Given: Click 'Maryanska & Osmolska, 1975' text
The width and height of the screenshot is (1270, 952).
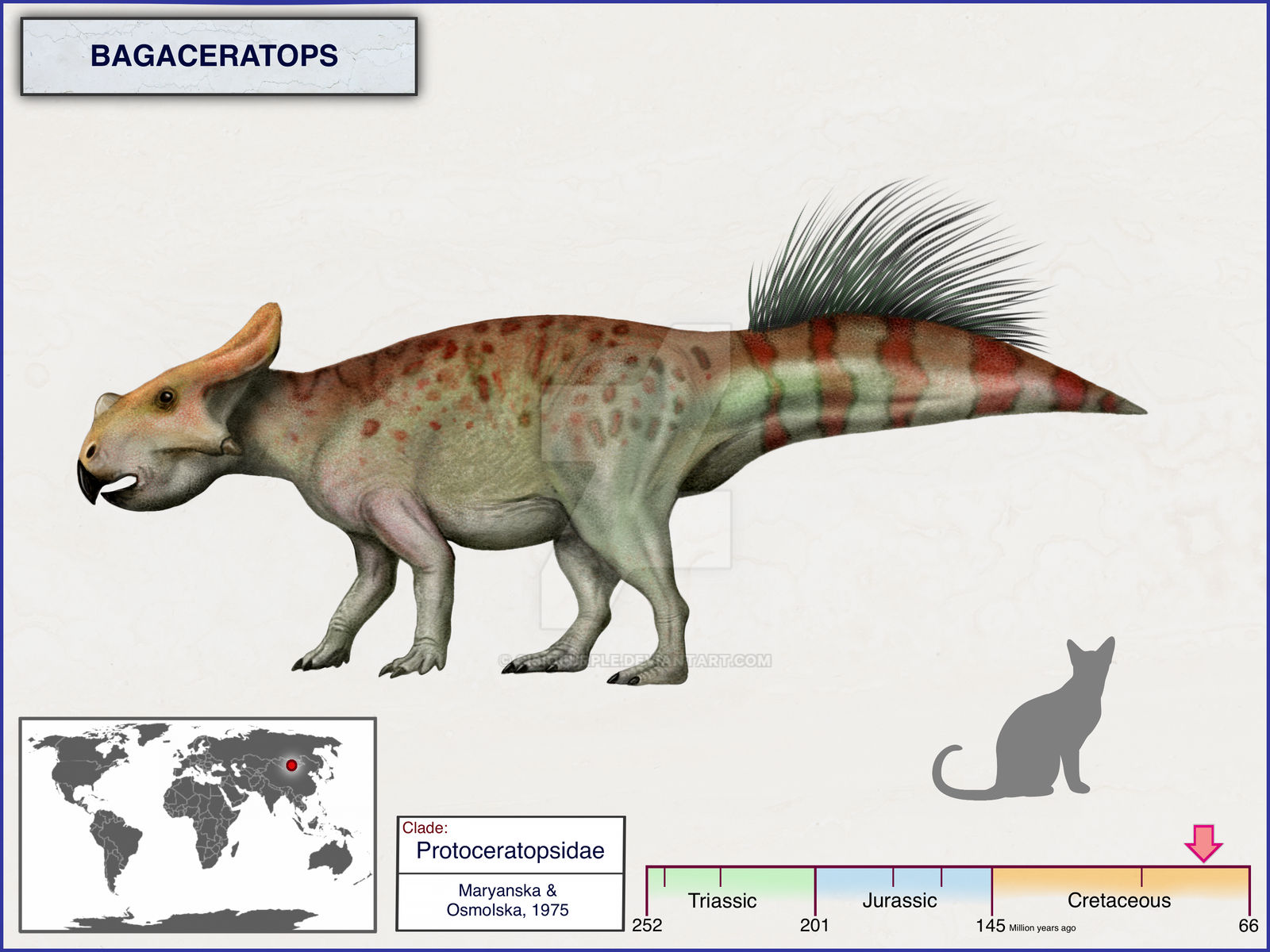Looking at the screenshot, I should 508,900.
